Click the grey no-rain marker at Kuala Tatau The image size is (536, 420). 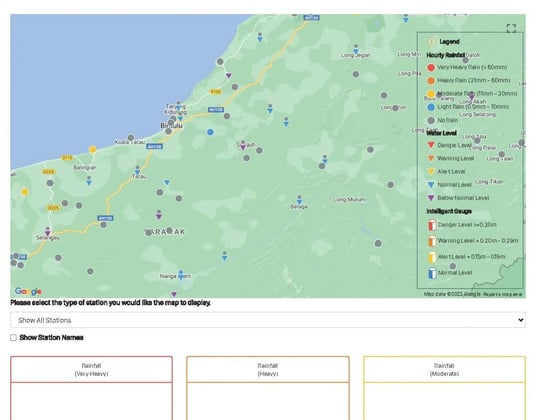coord(131,138)
